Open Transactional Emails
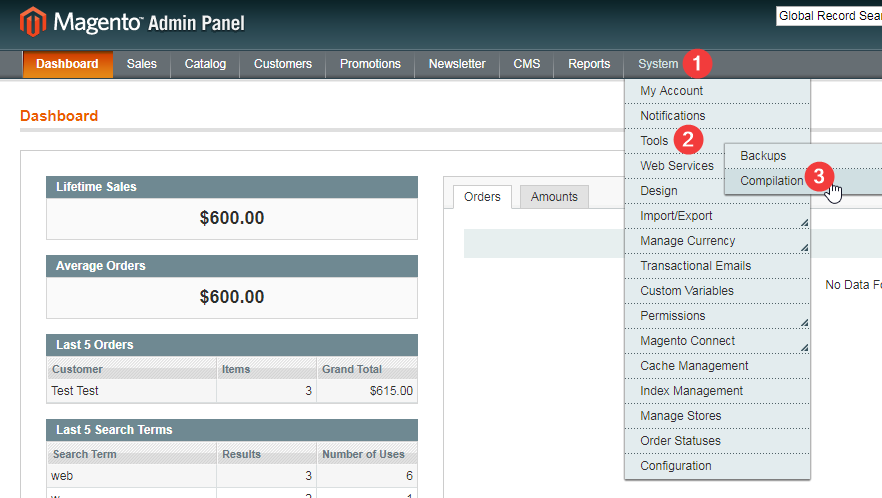The image size is (882, 498). 717,266
